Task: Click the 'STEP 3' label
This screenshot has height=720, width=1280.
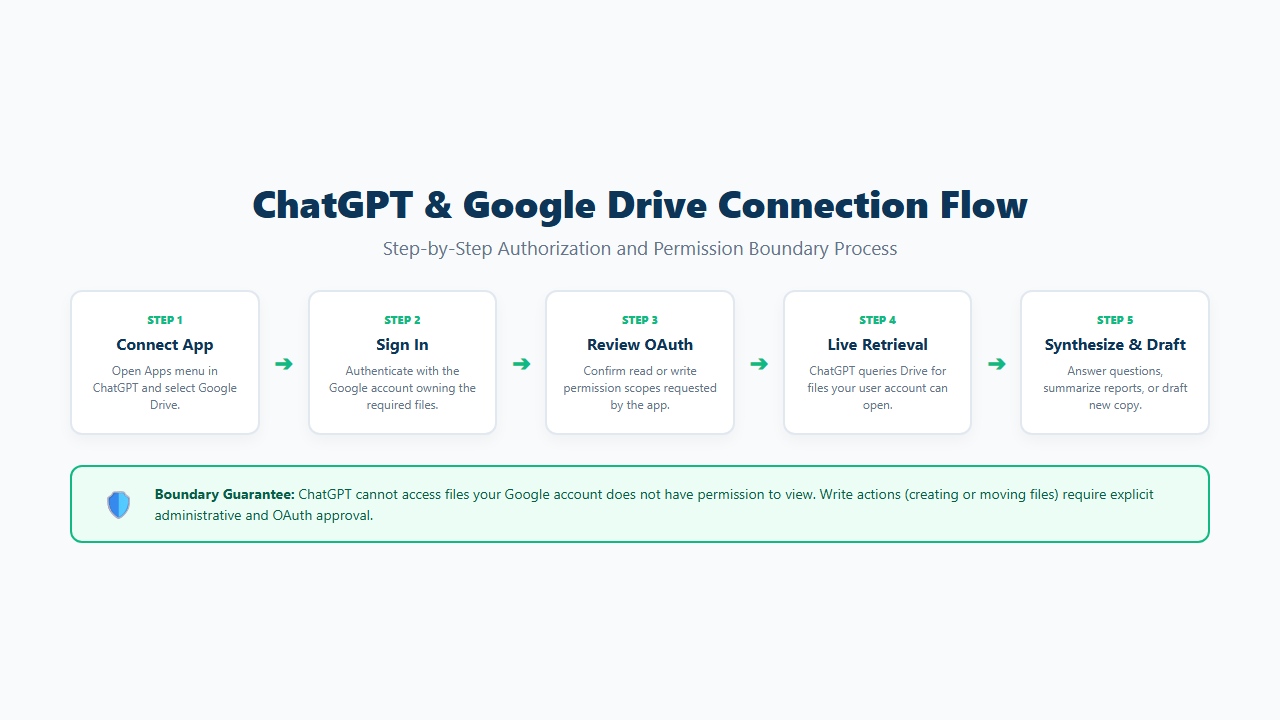Action: coord(640,320)
